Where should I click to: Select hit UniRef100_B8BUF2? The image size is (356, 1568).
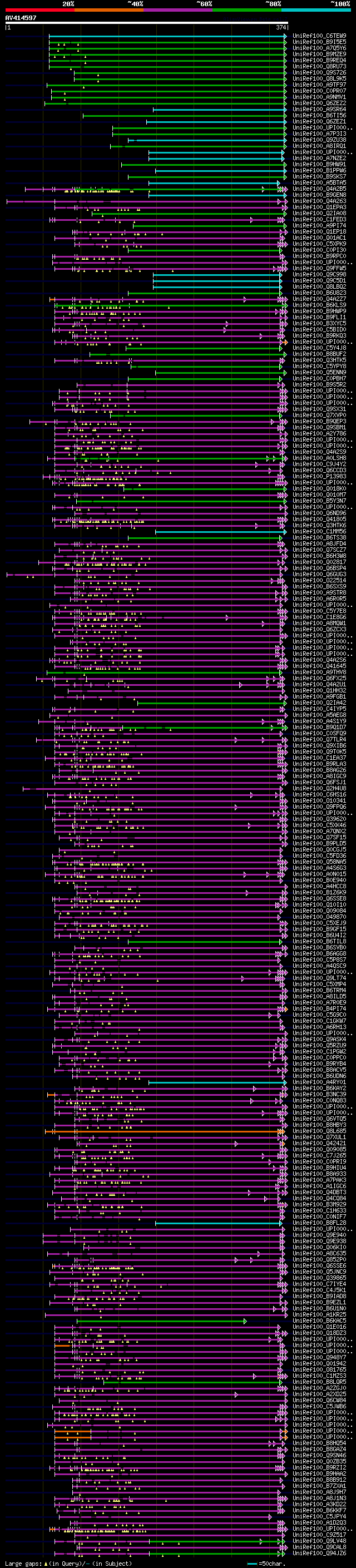coord(319,354)
